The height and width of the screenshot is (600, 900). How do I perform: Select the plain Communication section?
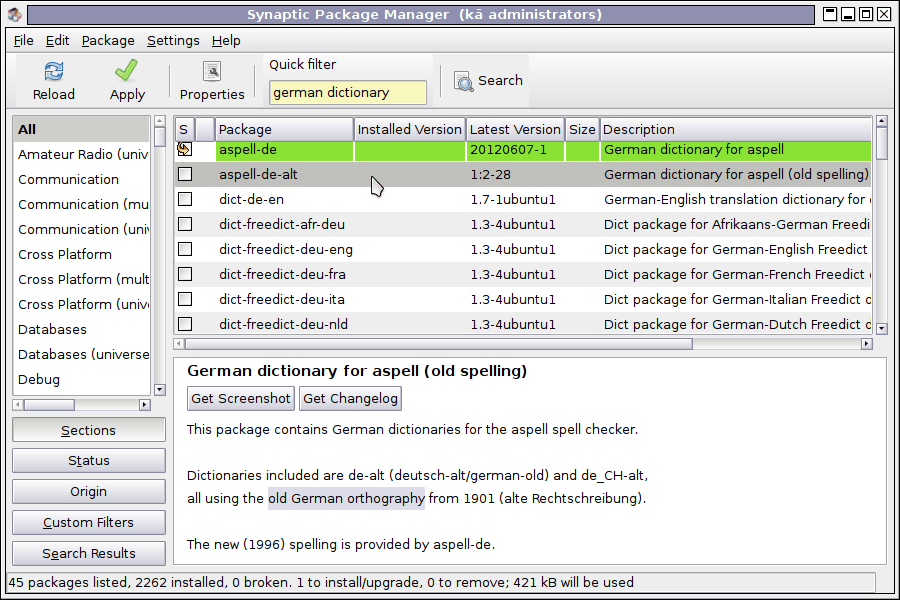tap(82, 179)
